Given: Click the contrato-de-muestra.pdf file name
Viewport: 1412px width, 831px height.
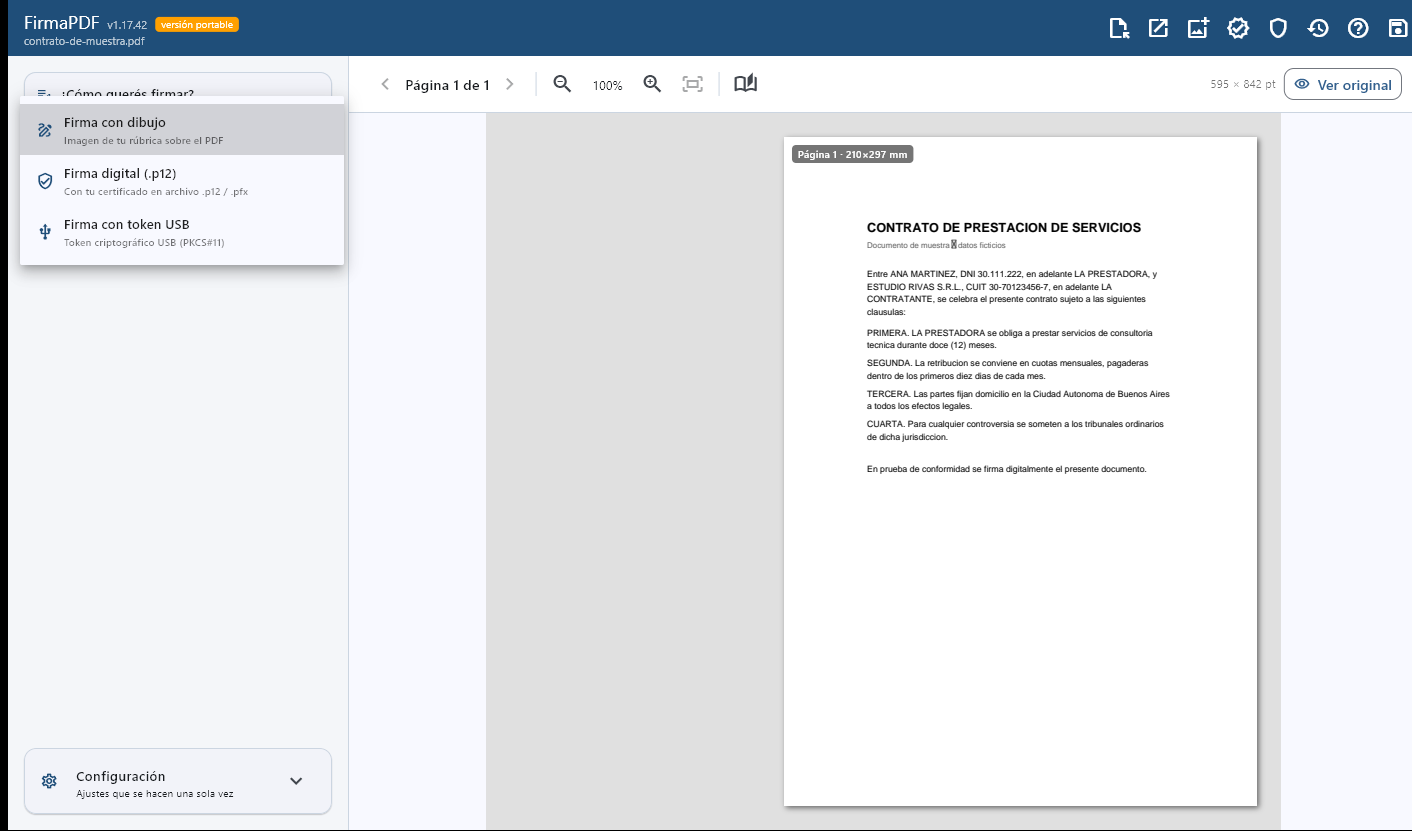Looking at the screenshot, I should click(x=84, y=42).
